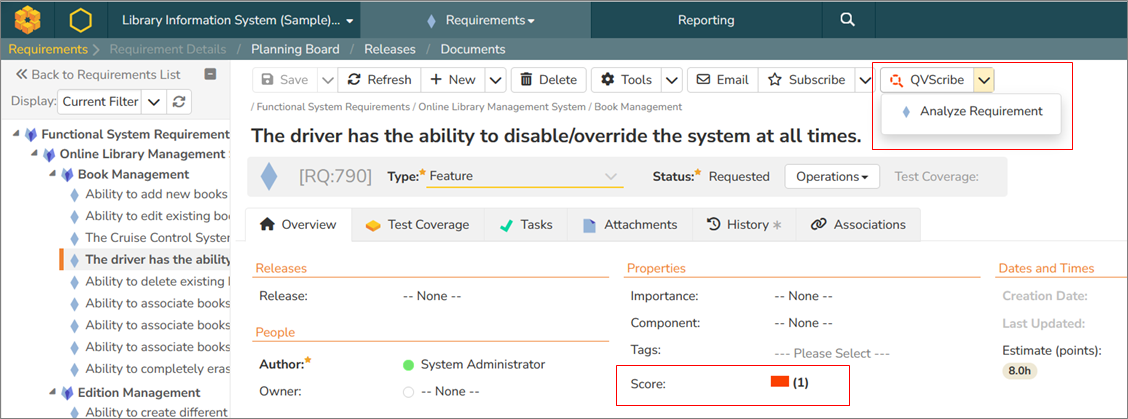The image size is (1128, 419).
Task: Click the search magnifier icon
Action: (x=847, y=20)
